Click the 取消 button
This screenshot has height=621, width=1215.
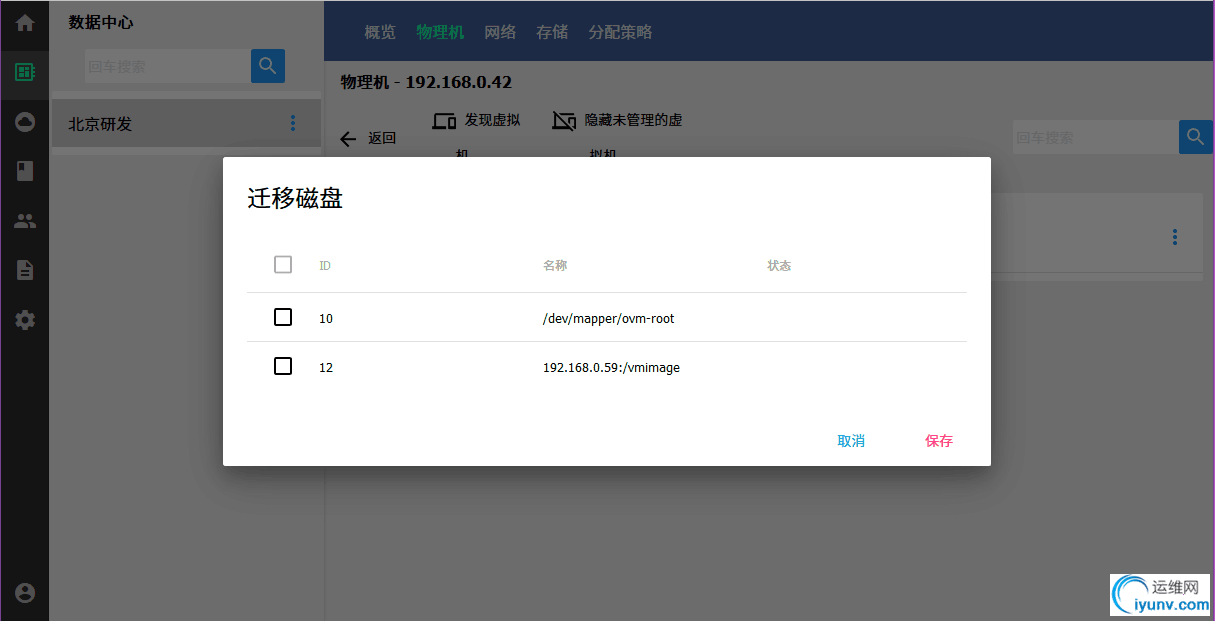pyautogui.click(x=851, y=441)
